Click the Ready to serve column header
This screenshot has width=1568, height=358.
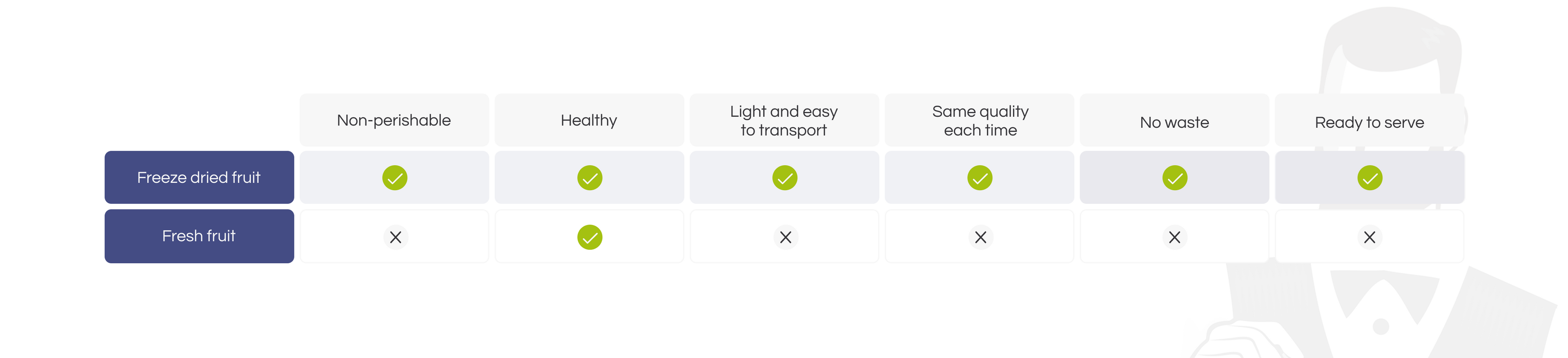point(1369,122)
